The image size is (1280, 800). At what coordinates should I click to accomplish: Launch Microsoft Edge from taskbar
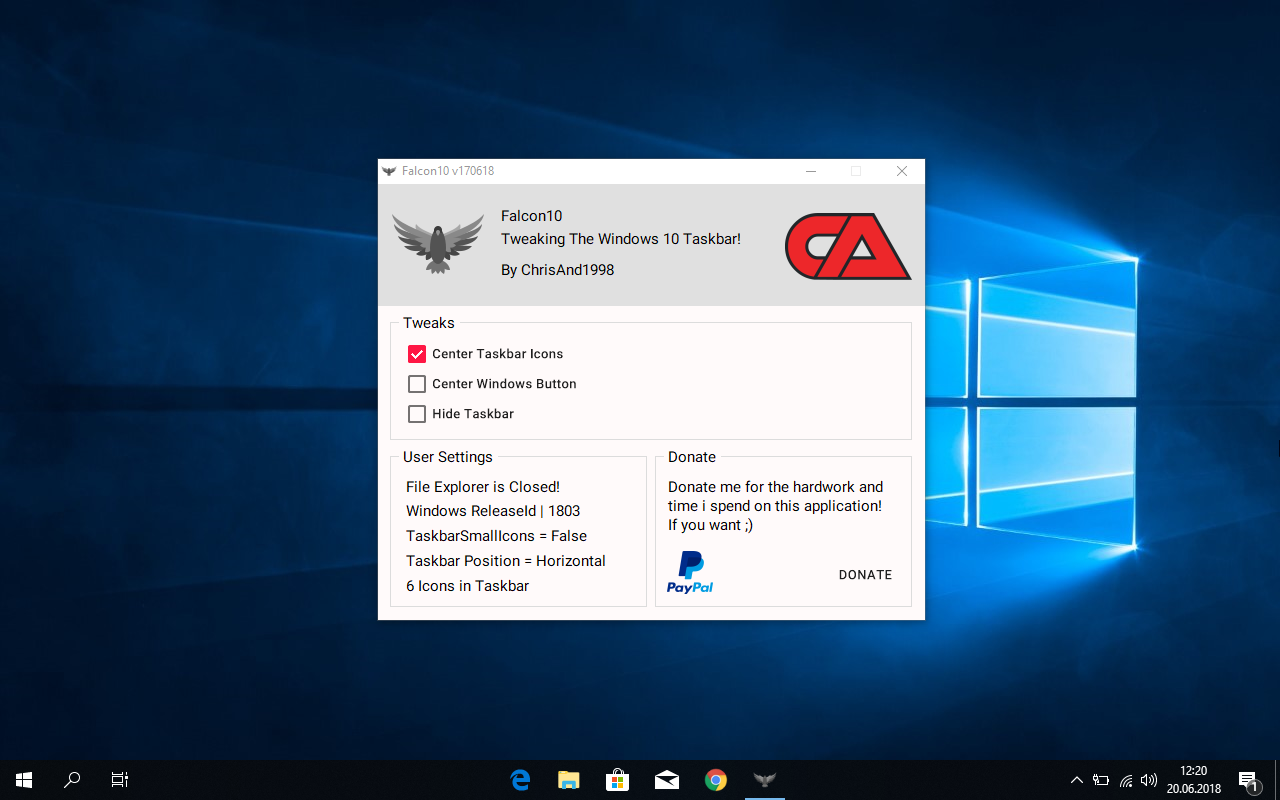520,780
